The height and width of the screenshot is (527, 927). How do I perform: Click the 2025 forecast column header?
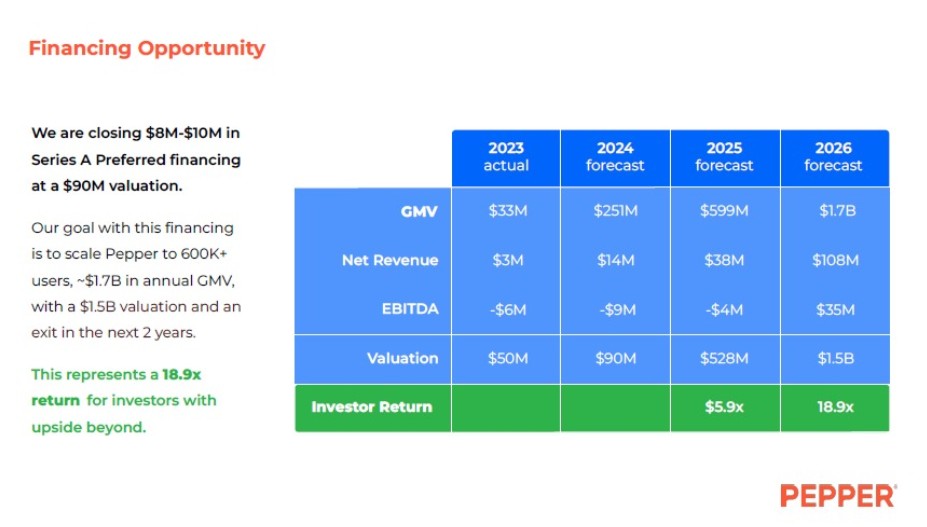pyautogui.click(x=724, y=157)
